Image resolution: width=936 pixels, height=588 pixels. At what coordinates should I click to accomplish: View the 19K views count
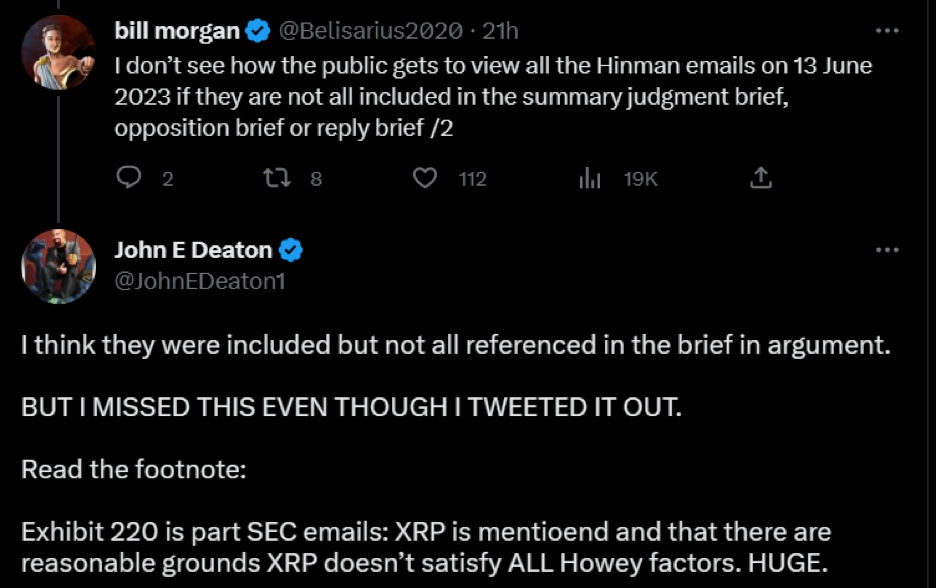point(640,179)
